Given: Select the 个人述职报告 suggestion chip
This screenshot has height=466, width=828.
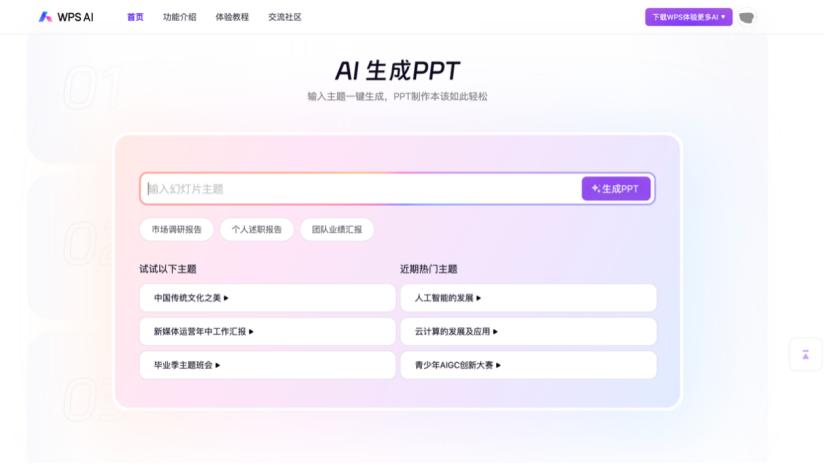Looking at the screenshot, I should tap(257, 229).
